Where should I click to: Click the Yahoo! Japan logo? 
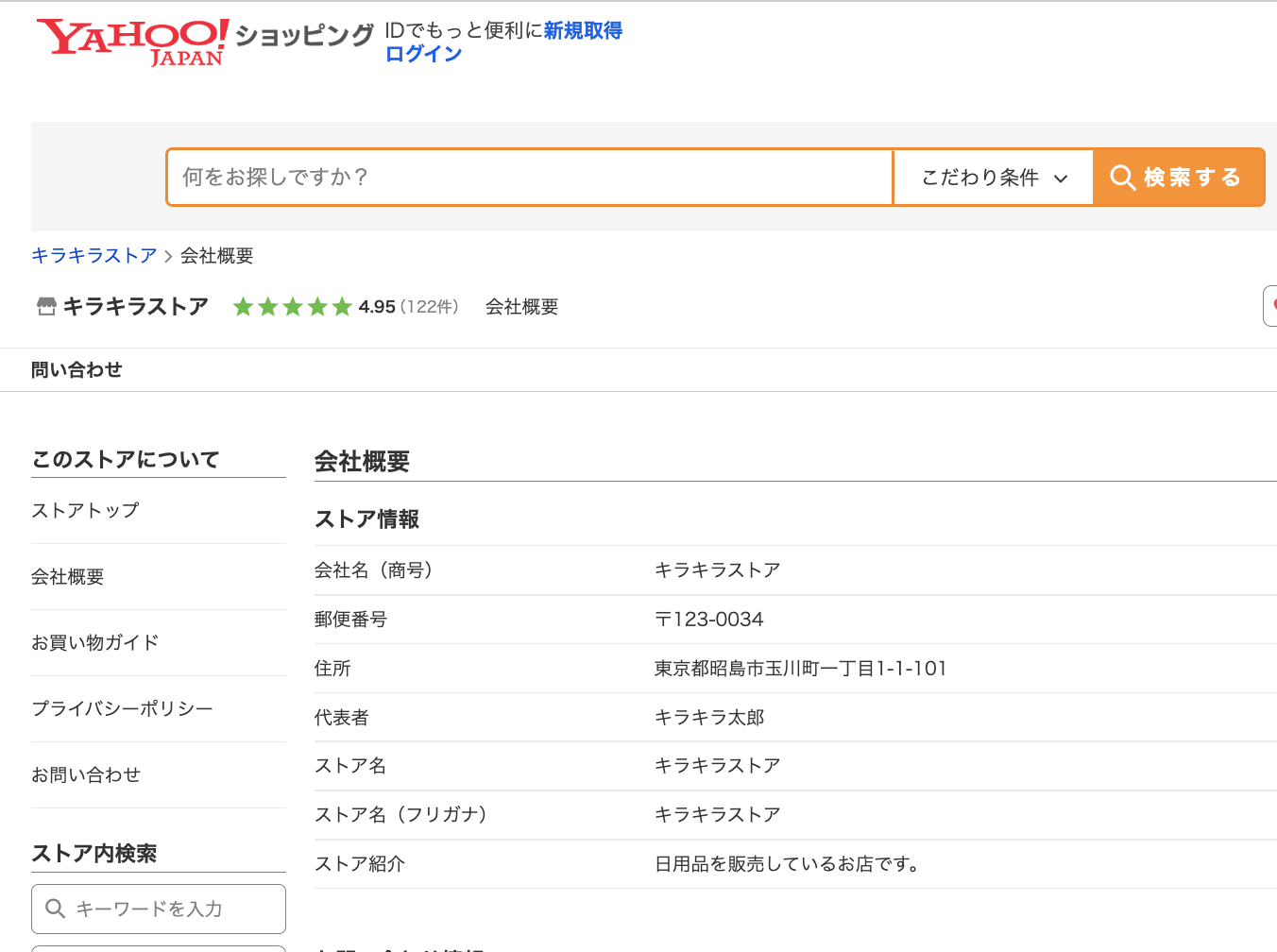(x=132, y=42)
